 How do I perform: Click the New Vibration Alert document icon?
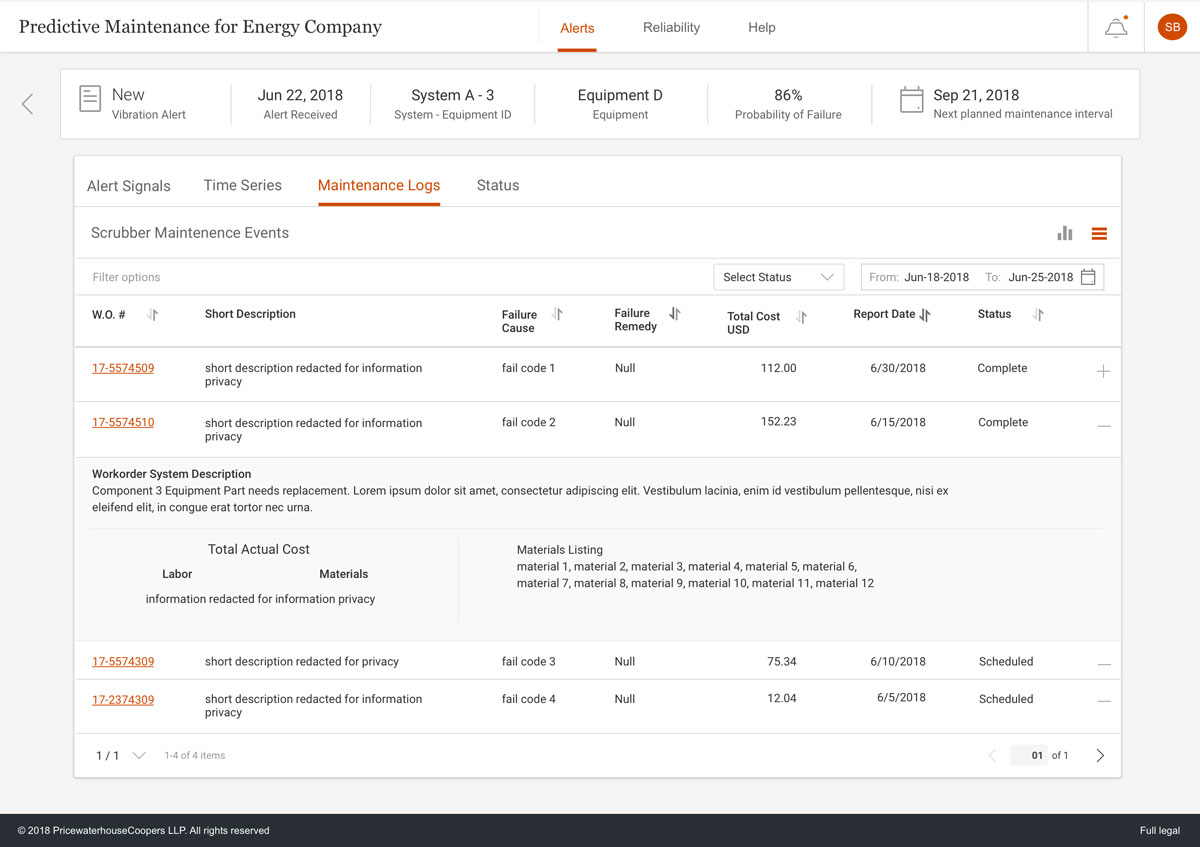90,99
